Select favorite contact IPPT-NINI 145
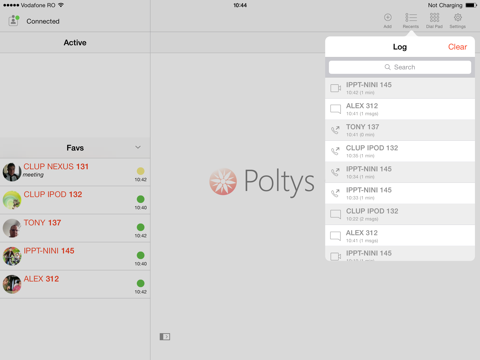The width and height of the screenshot is (480, 360). [75, 256]
